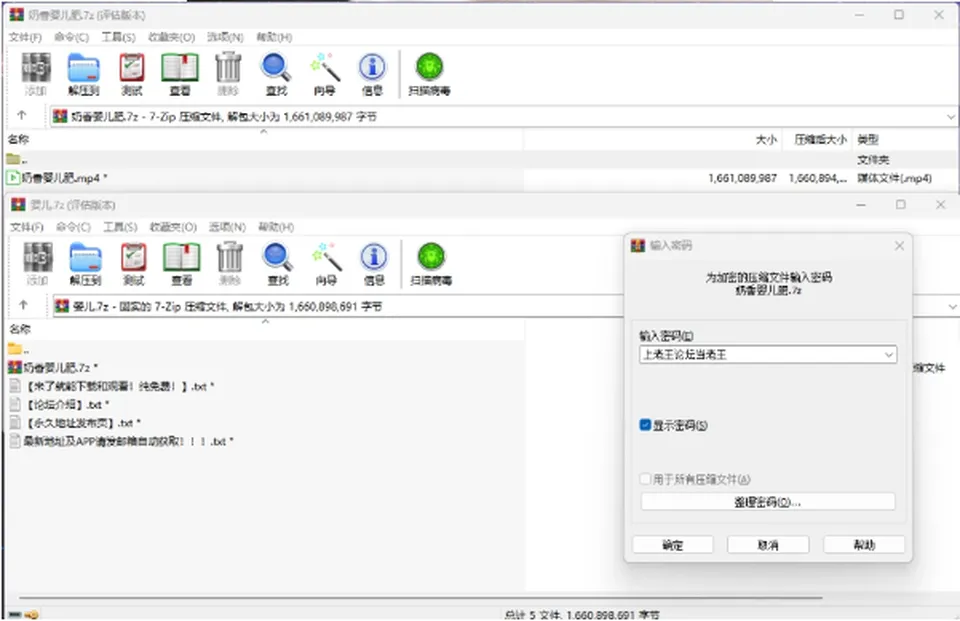Sort by 大小 column in 奶香婴儿肥.7z window
The width and height of the screenshot is (960, 621).
click(767, 140)
